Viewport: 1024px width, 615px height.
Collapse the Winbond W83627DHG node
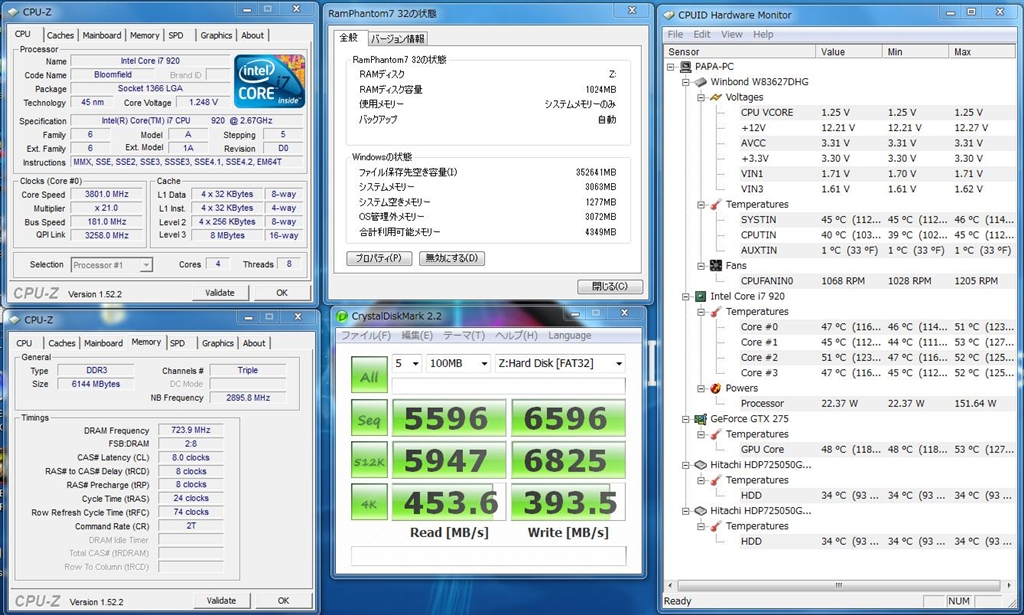pos(686,82)
